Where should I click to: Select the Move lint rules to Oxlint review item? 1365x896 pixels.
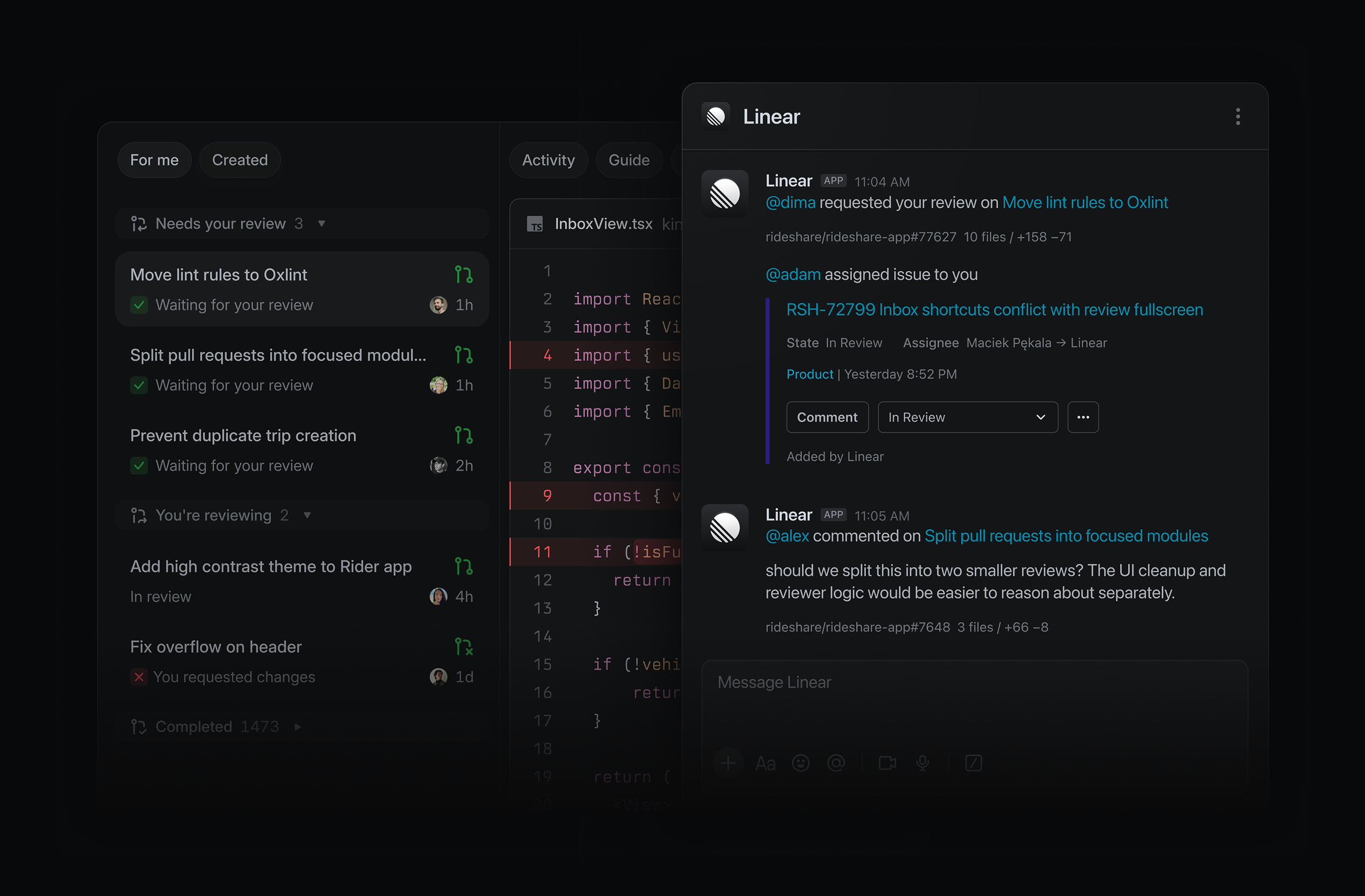302,289
